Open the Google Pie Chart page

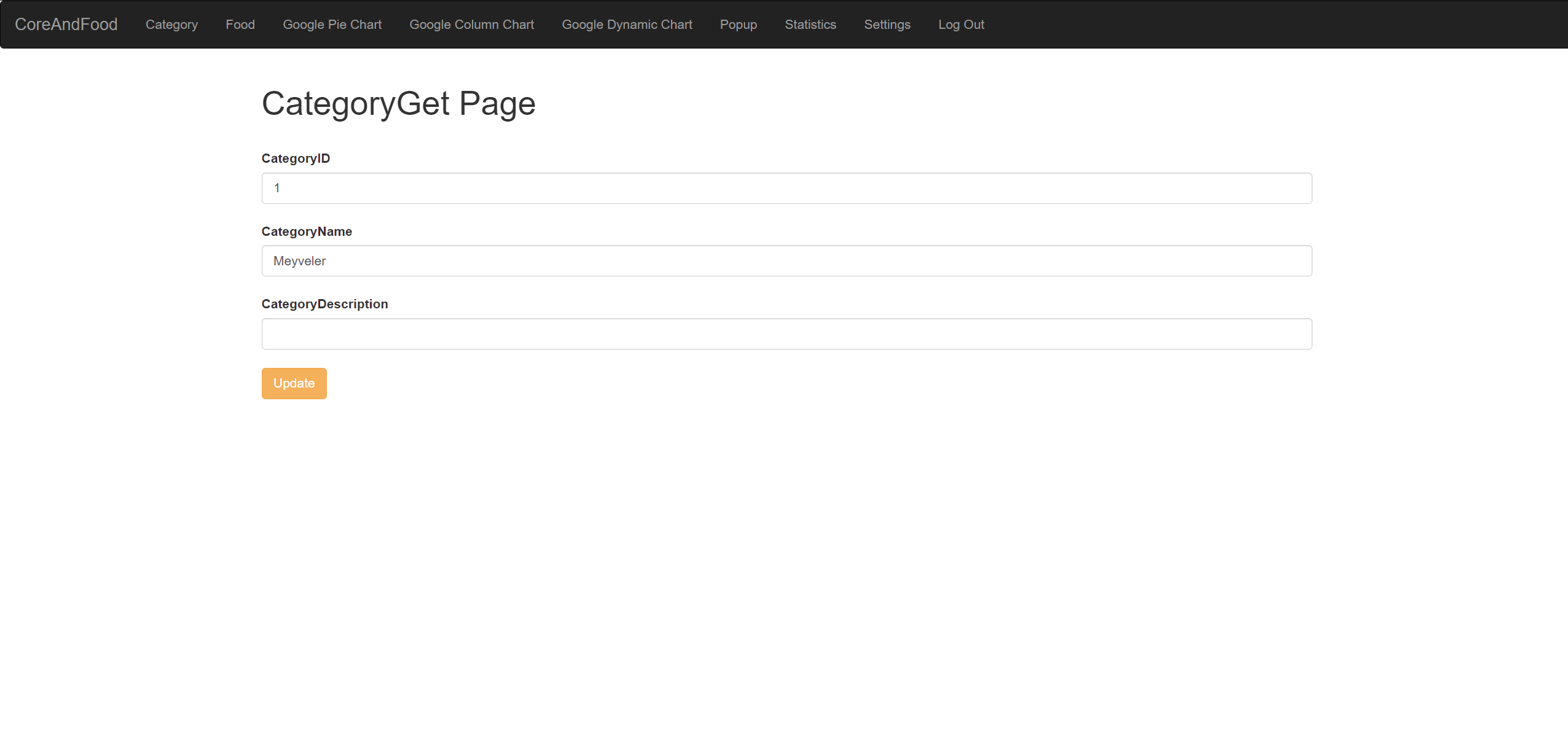tap(332, 24)
